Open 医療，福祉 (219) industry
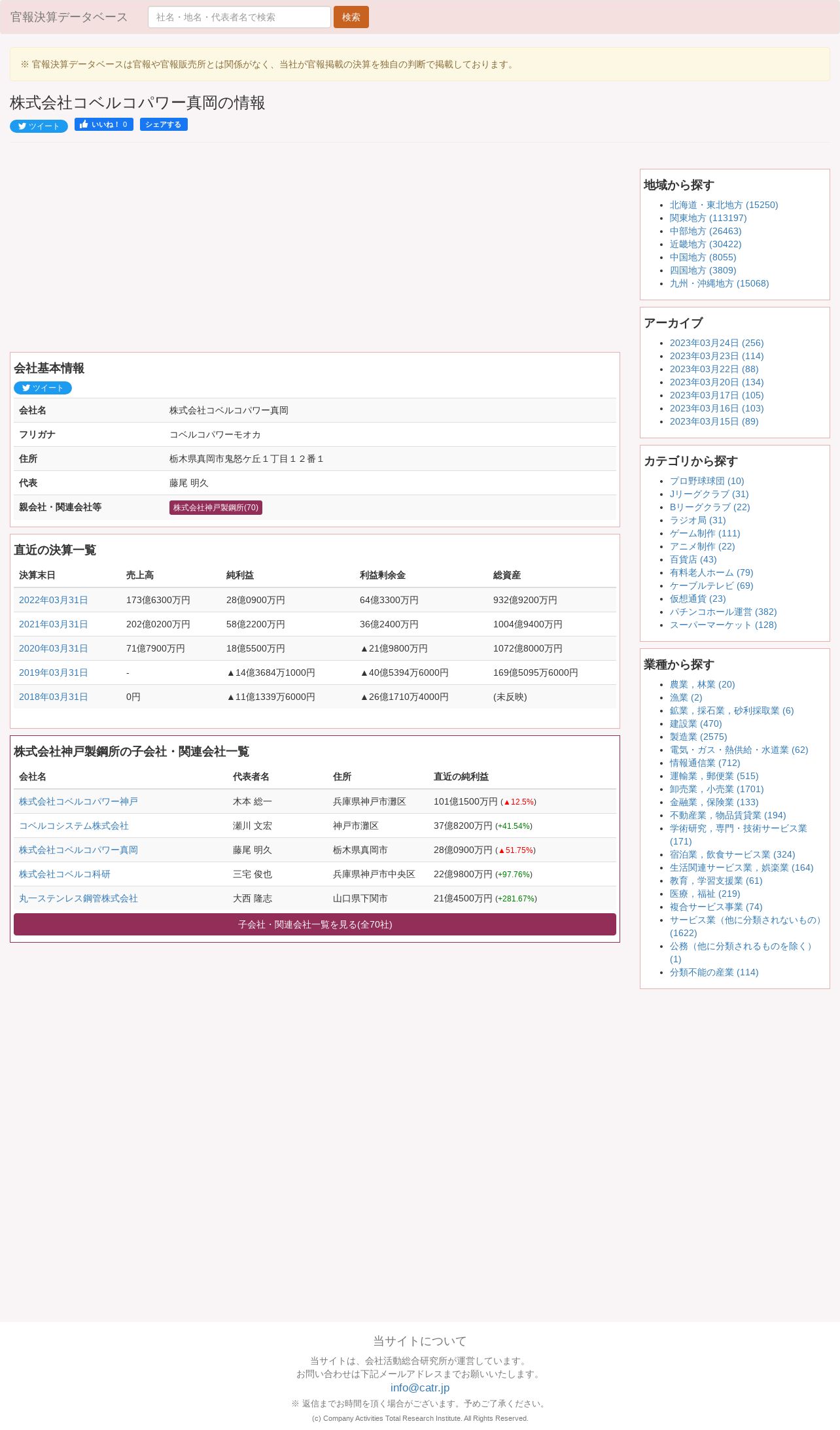Image resolution: width=840 pixels, height=1430 pixels. coord(705,894)
